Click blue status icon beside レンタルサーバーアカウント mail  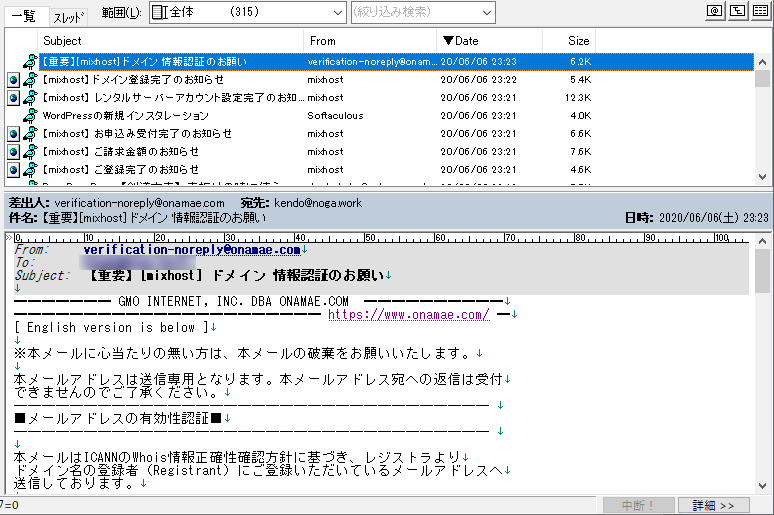(14, 97)
